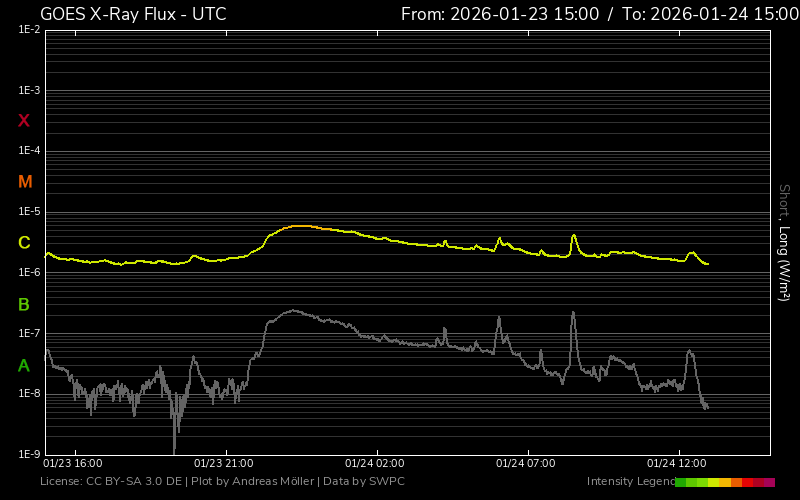
Task: Click the 'To: 2026-01-24 15:00' end time
Action: pyautogui.click(x=711, y=14)
